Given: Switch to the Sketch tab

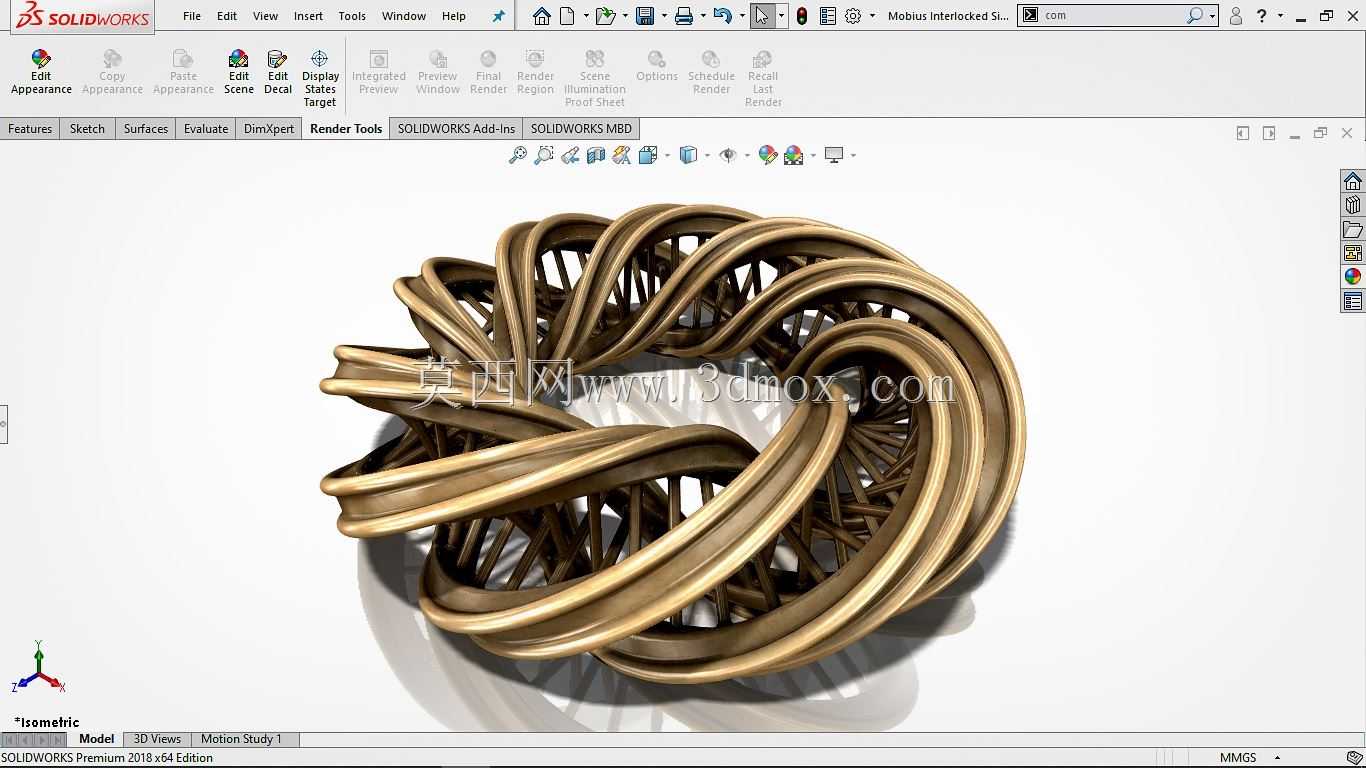Looking at the screenshot, I should 87,129.
